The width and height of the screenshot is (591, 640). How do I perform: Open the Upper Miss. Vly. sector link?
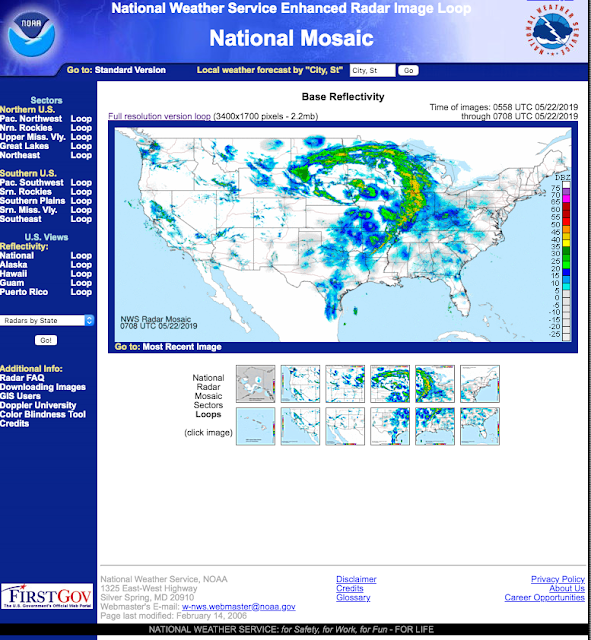click(x=33, y=137)
